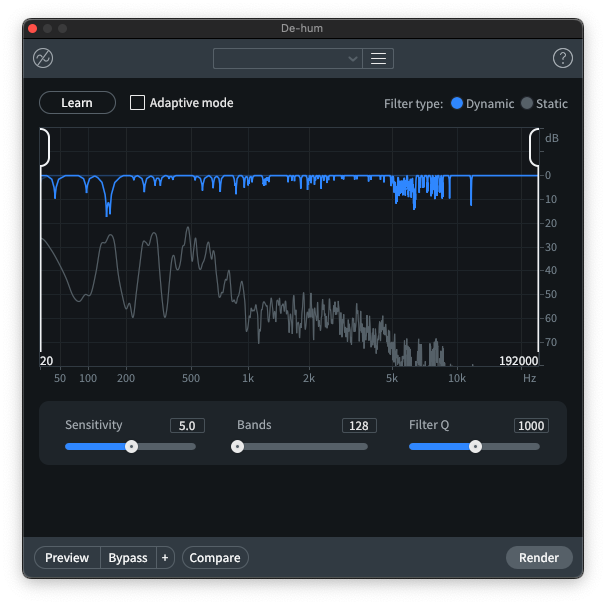The height and width of the screenshot is (605, 606).
Task: Click the Filter Q value field 1000
Action: click(x=531, y=425)
